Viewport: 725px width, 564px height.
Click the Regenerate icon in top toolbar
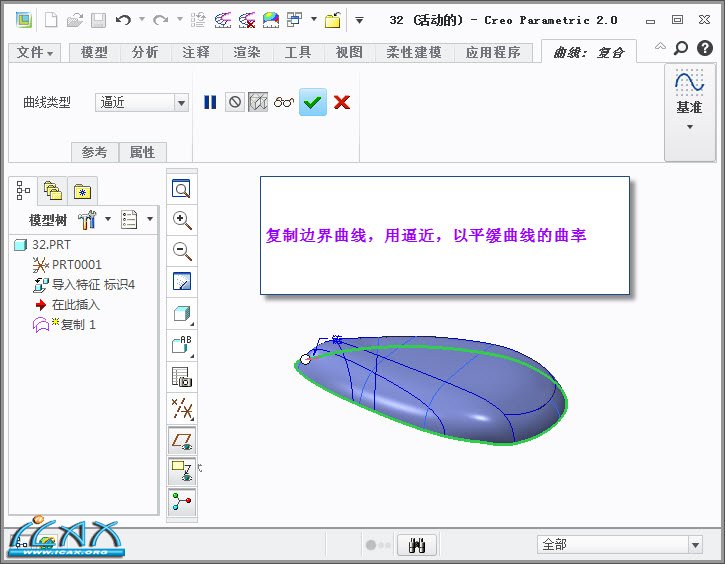(198, 20)
